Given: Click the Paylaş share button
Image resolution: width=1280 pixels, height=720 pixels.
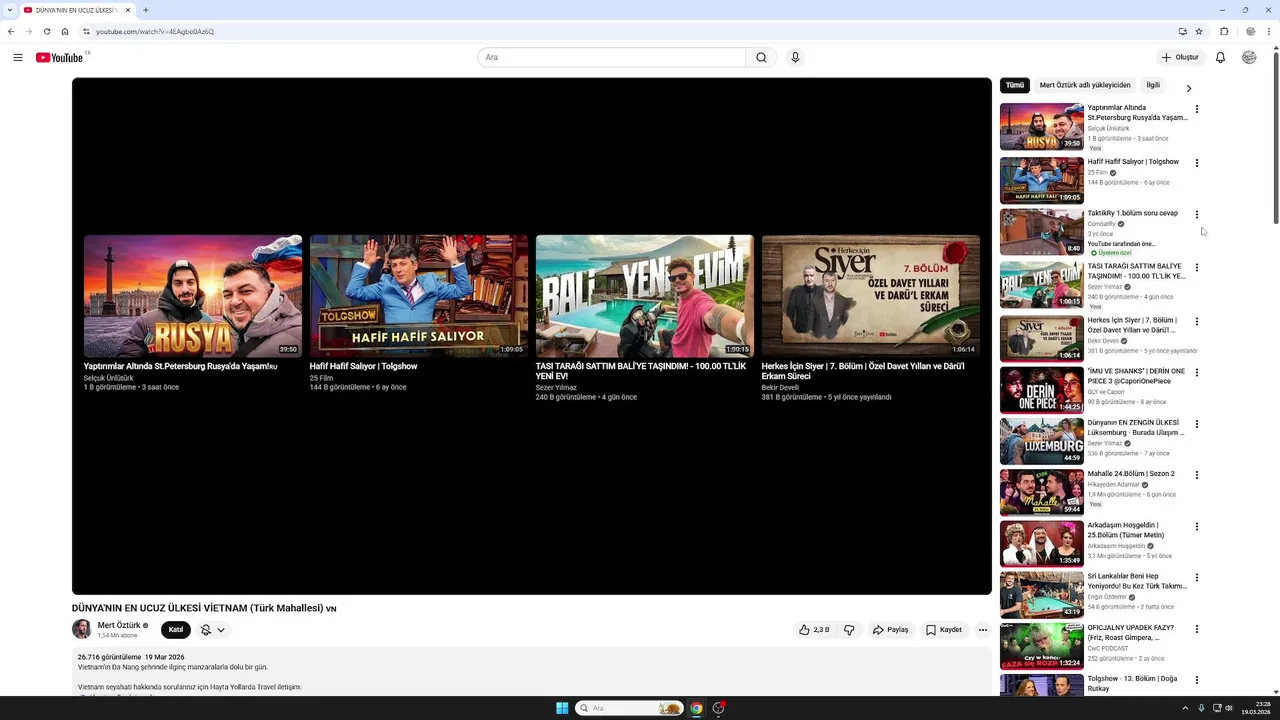Looking at the screenshot, I should pos(890,630).
